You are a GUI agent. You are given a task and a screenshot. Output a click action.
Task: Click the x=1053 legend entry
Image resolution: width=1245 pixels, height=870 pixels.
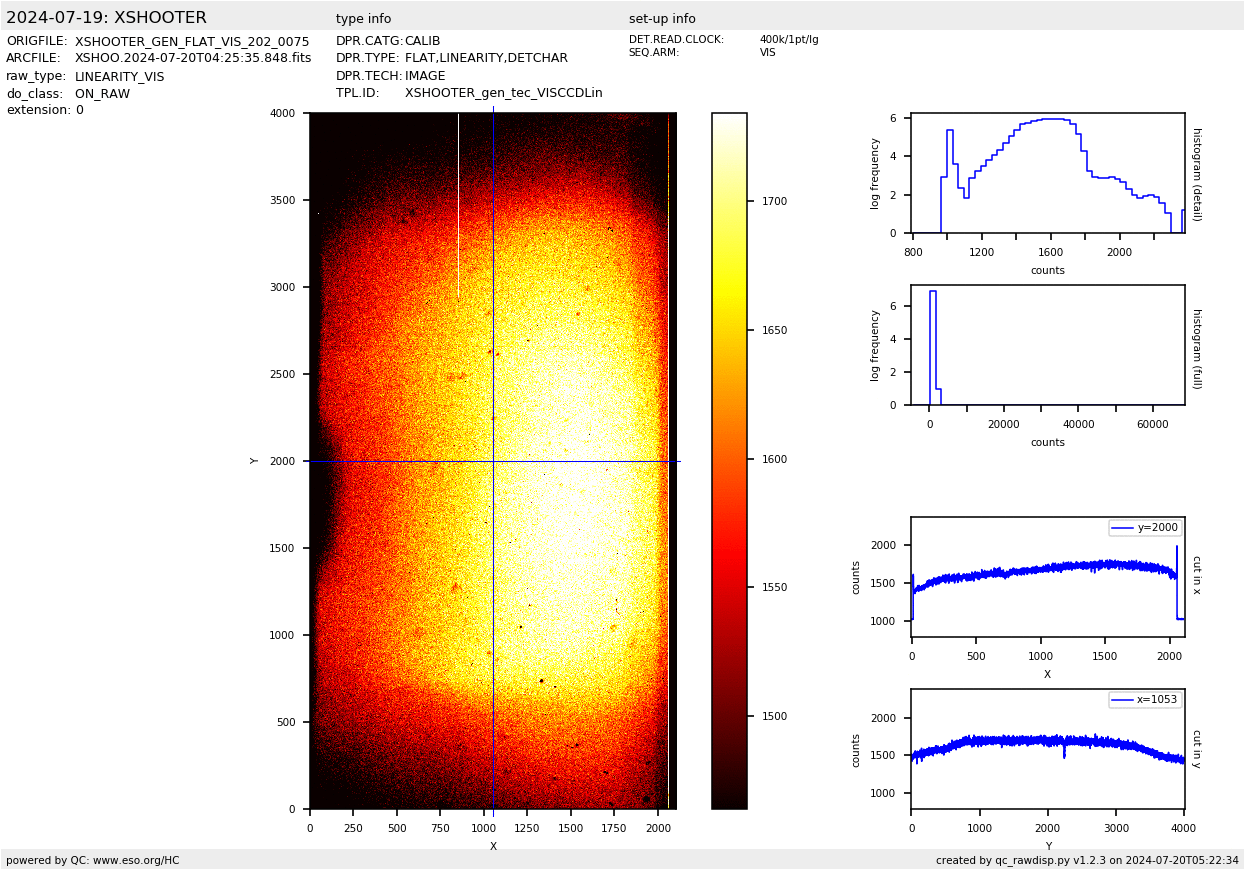pos(1145,700)
